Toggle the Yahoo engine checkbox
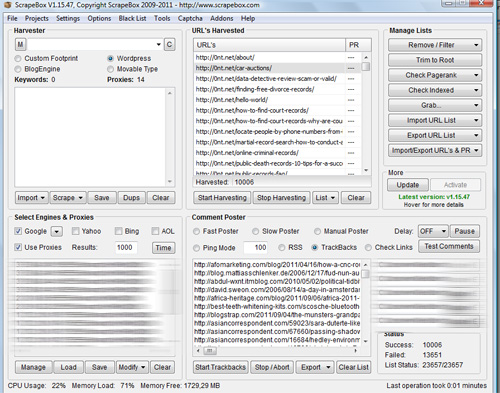The height and width of the screenshot is (393, 500). [76, 231]
